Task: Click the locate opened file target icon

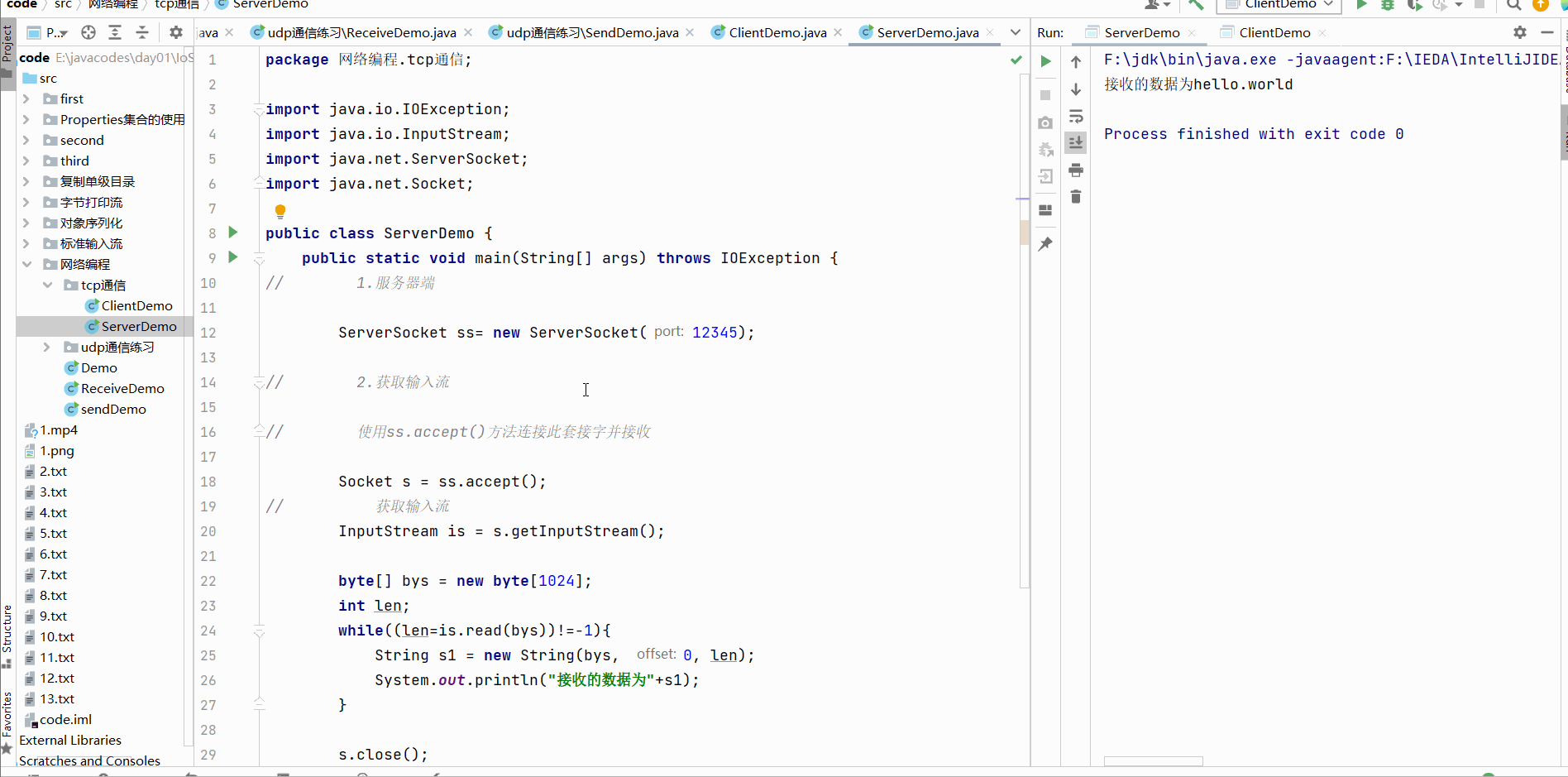Action: tap(88, 32)
